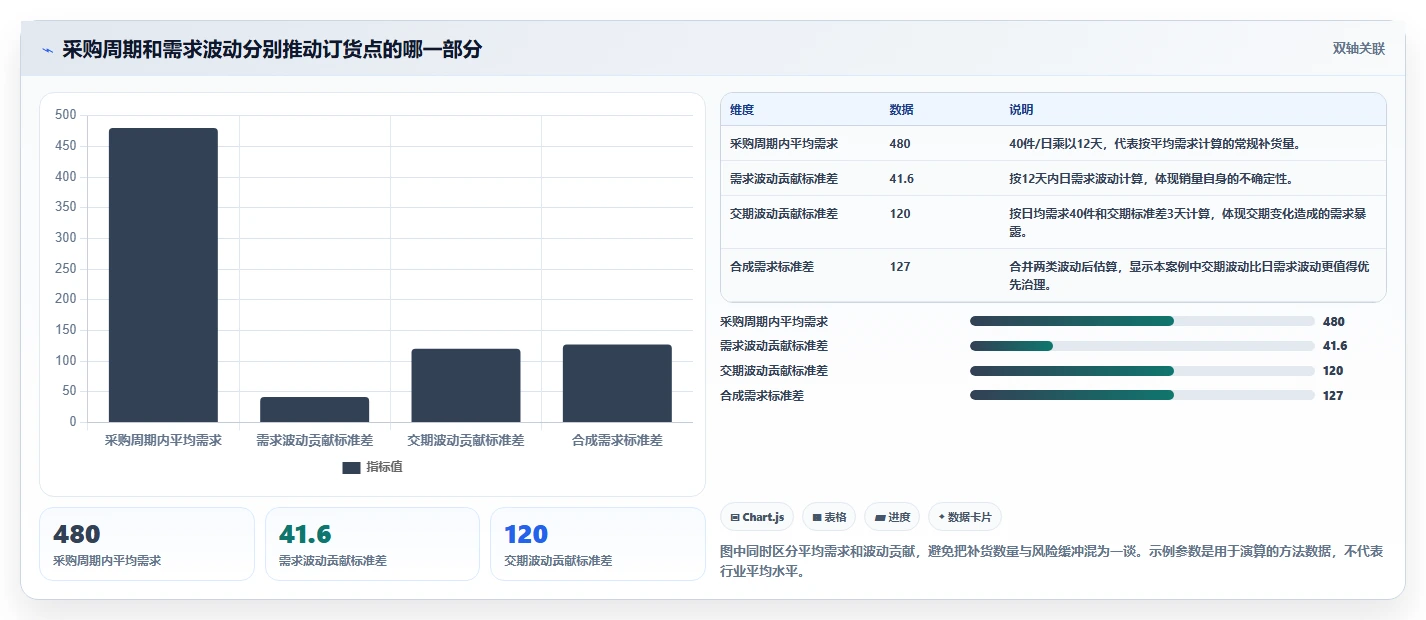The width and height of the screenshot is (1426, 620).
Task: Click x-axis label 交期波动贡献标准差 under the chart
Action: click(466, 440)
